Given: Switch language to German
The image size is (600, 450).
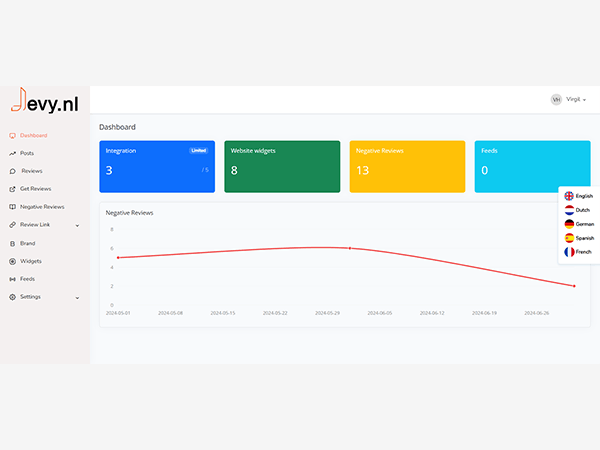Looking at the screenshot, I should click(x=585, y=224).
